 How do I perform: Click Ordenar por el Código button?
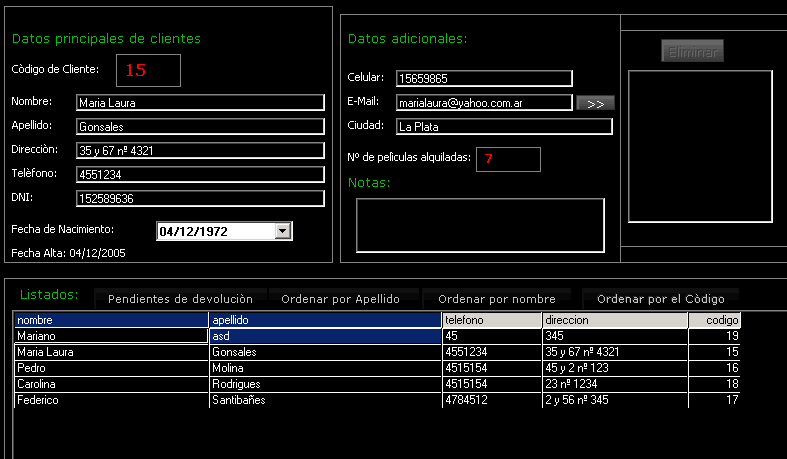(660, 298)
